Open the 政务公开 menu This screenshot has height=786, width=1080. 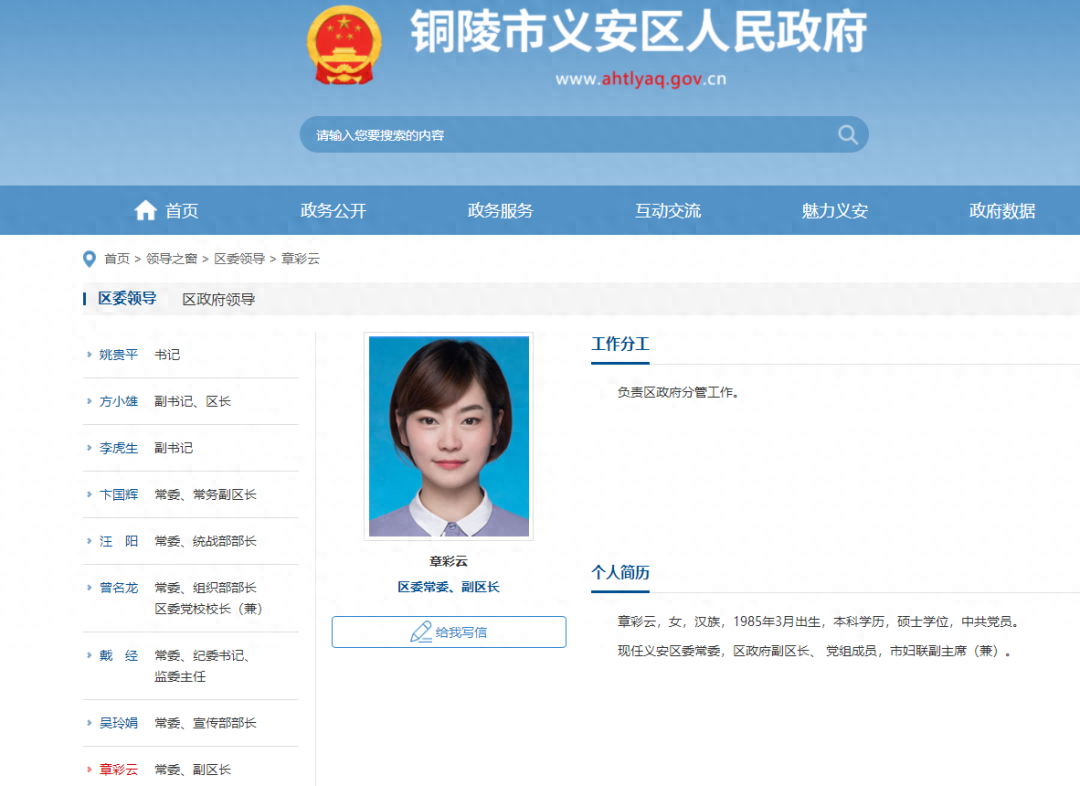click(333, 211)
